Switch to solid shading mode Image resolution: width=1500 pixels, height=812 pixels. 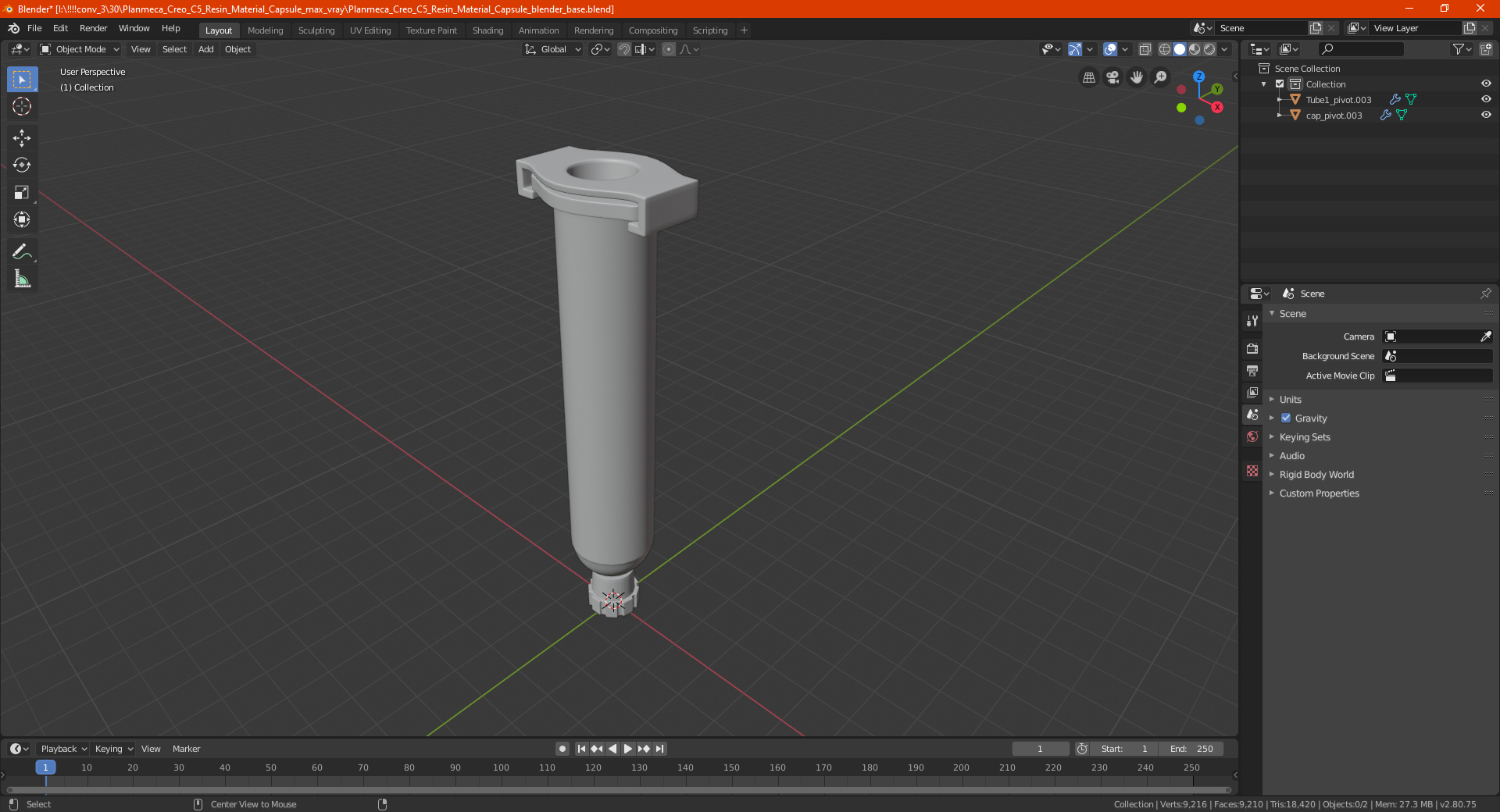(x=1180, y=49)
